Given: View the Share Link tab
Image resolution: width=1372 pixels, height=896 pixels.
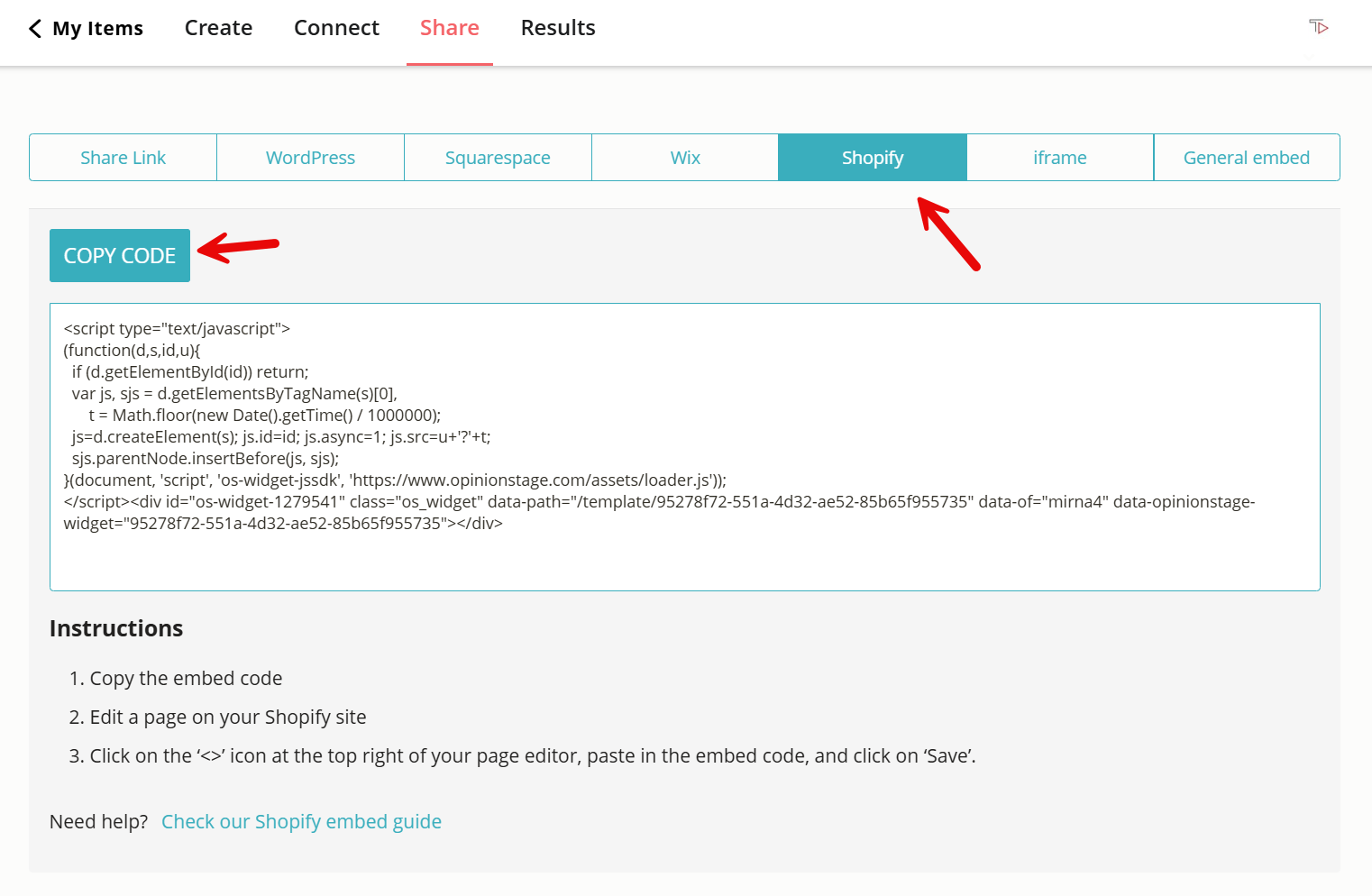Looking at the screenshot, I should pyautogui.click(x=123, y=157).
